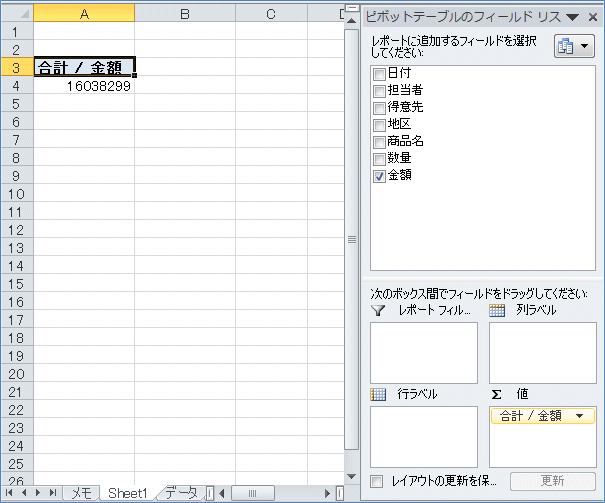Click the 担当者 field name
Screen dimensions: 605x503
click(406, 90)
